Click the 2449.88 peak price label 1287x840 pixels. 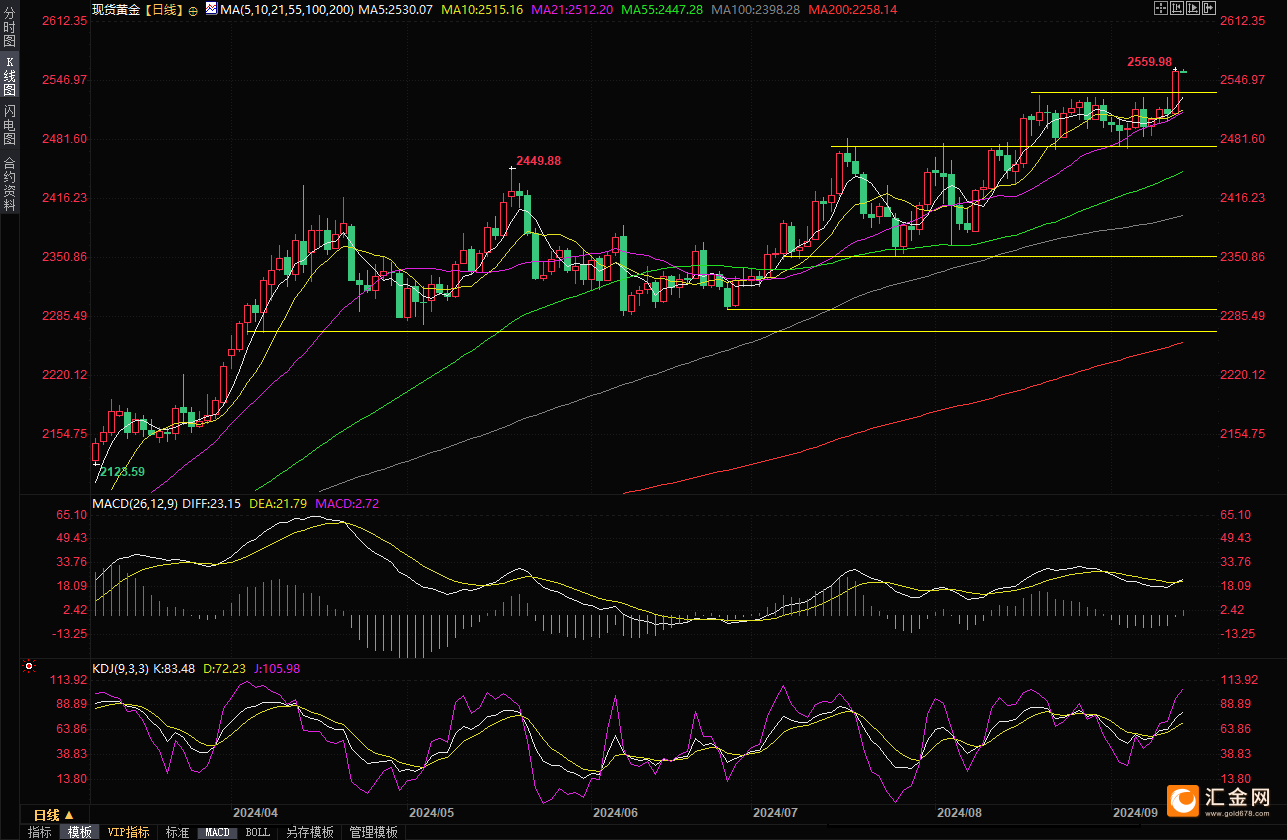click(x=539, y=160)
